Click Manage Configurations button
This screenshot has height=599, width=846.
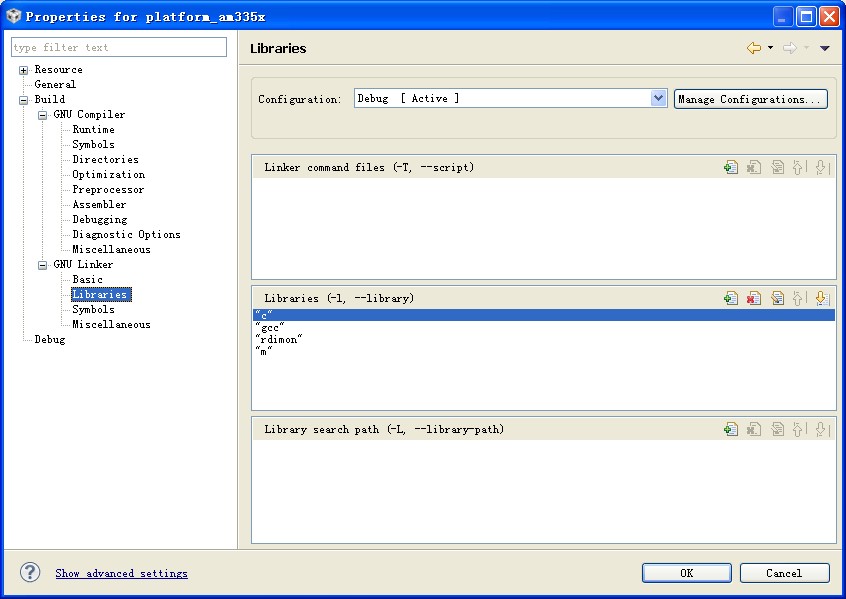coord(751,99)
